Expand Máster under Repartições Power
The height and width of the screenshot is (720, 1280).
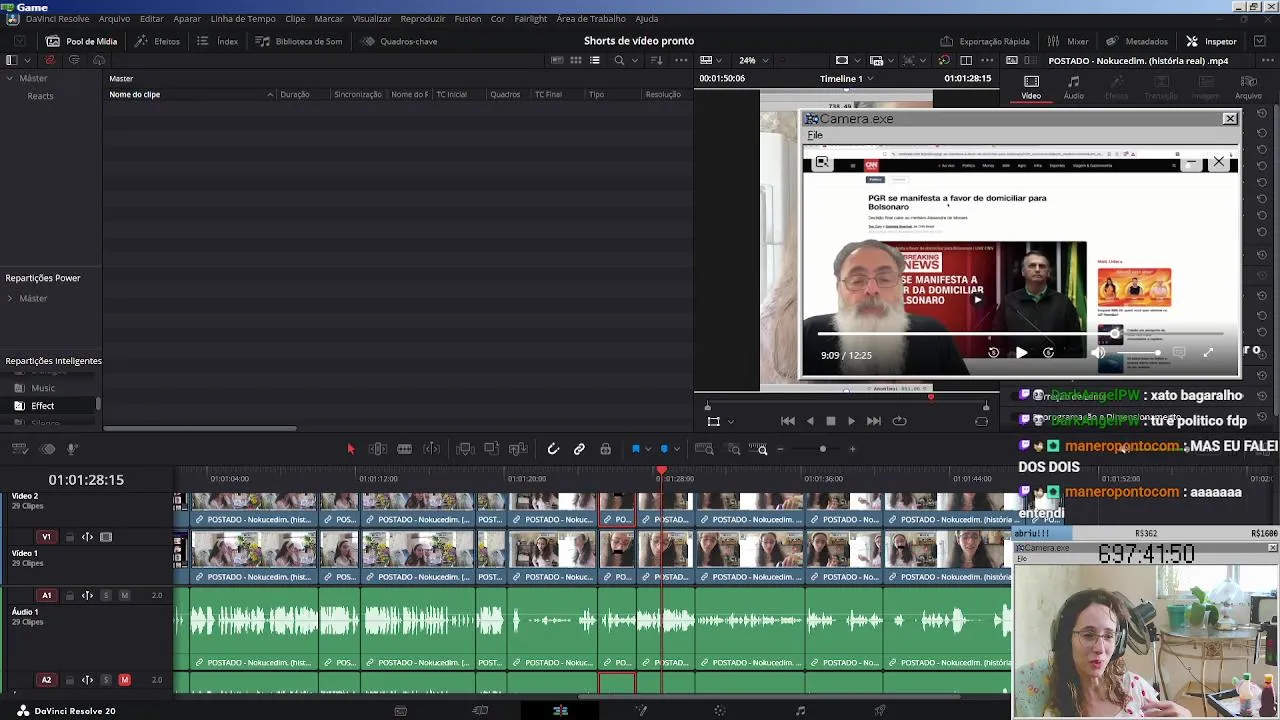tap(10, 298)
